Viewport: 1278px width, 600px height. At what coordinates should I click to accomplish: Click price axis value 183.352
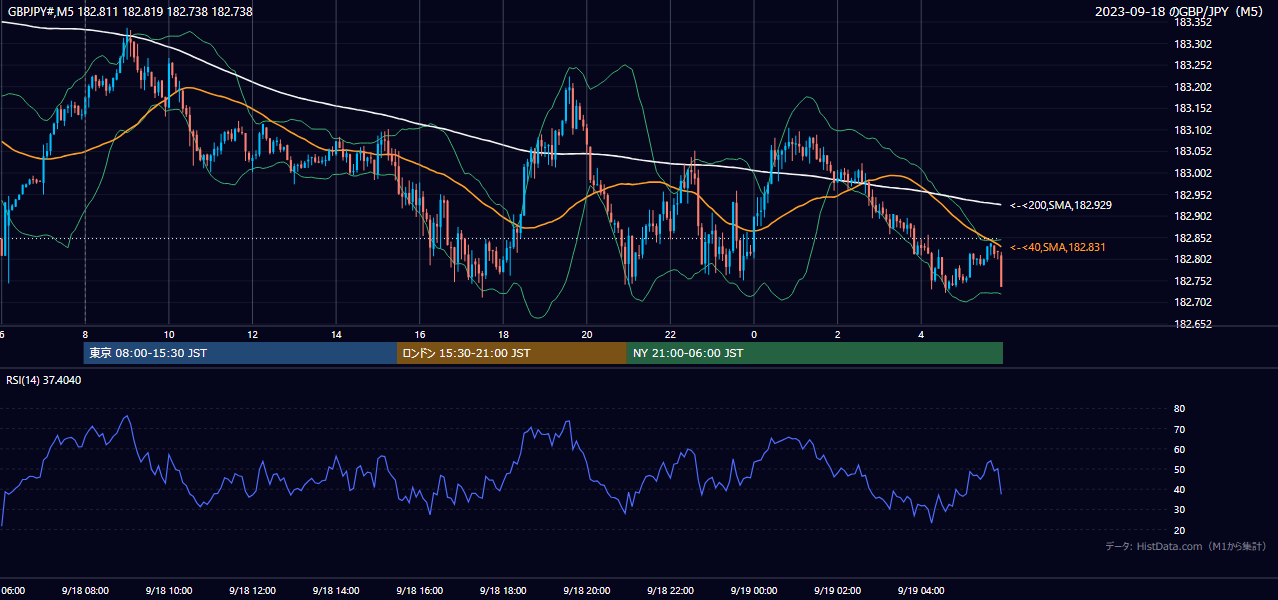pos(1192,22)
